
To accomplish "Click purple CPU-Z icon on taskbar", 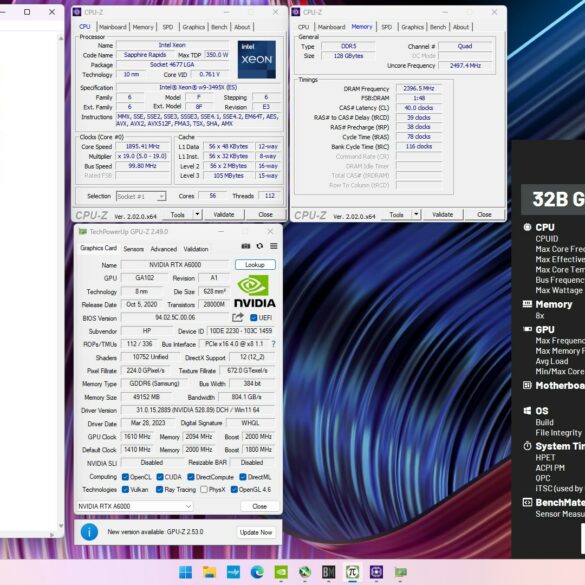I will [x=376, y=572].
